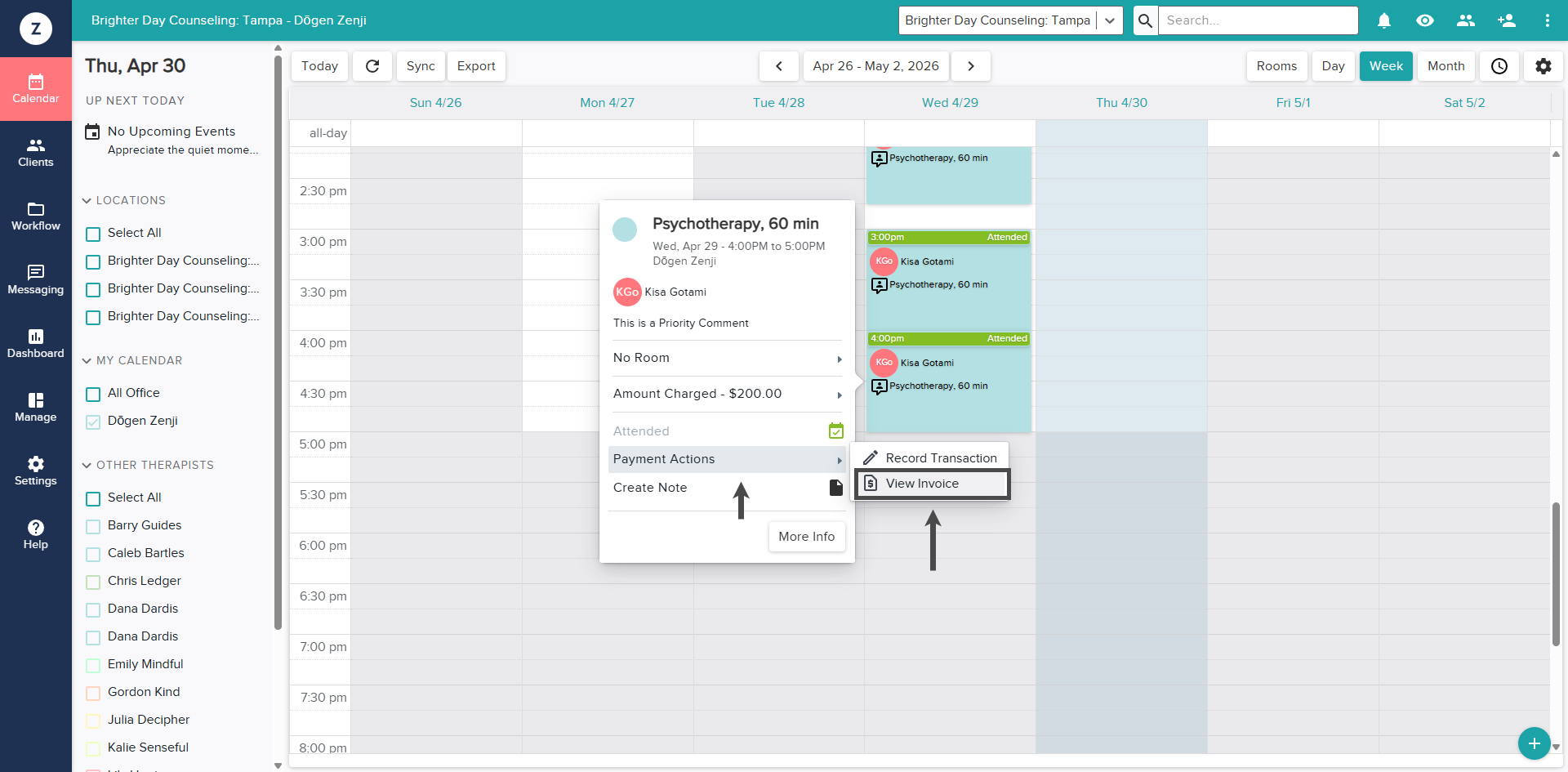The image size is (1568, 772).
Task: Switch to Day view
Action: pyautogui.click(x=1333, y=66)
